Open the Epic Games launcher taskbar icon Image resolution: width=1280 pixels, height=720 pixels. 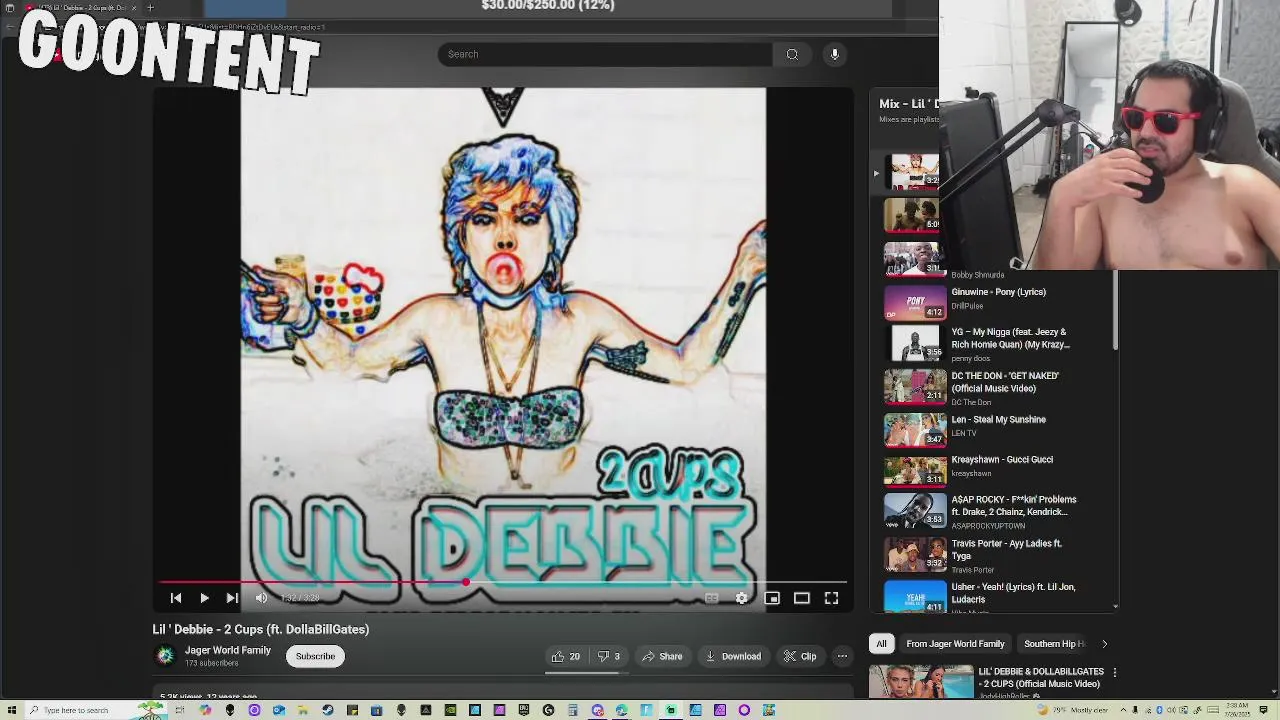pos(524,710)
